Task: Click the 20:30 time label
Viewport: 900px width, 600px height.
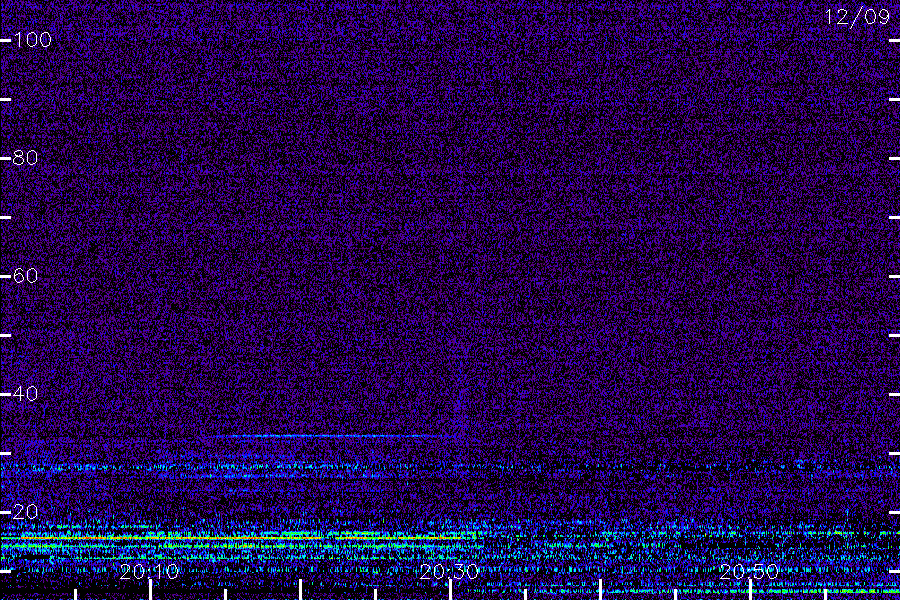Action: tap(449, 572)
